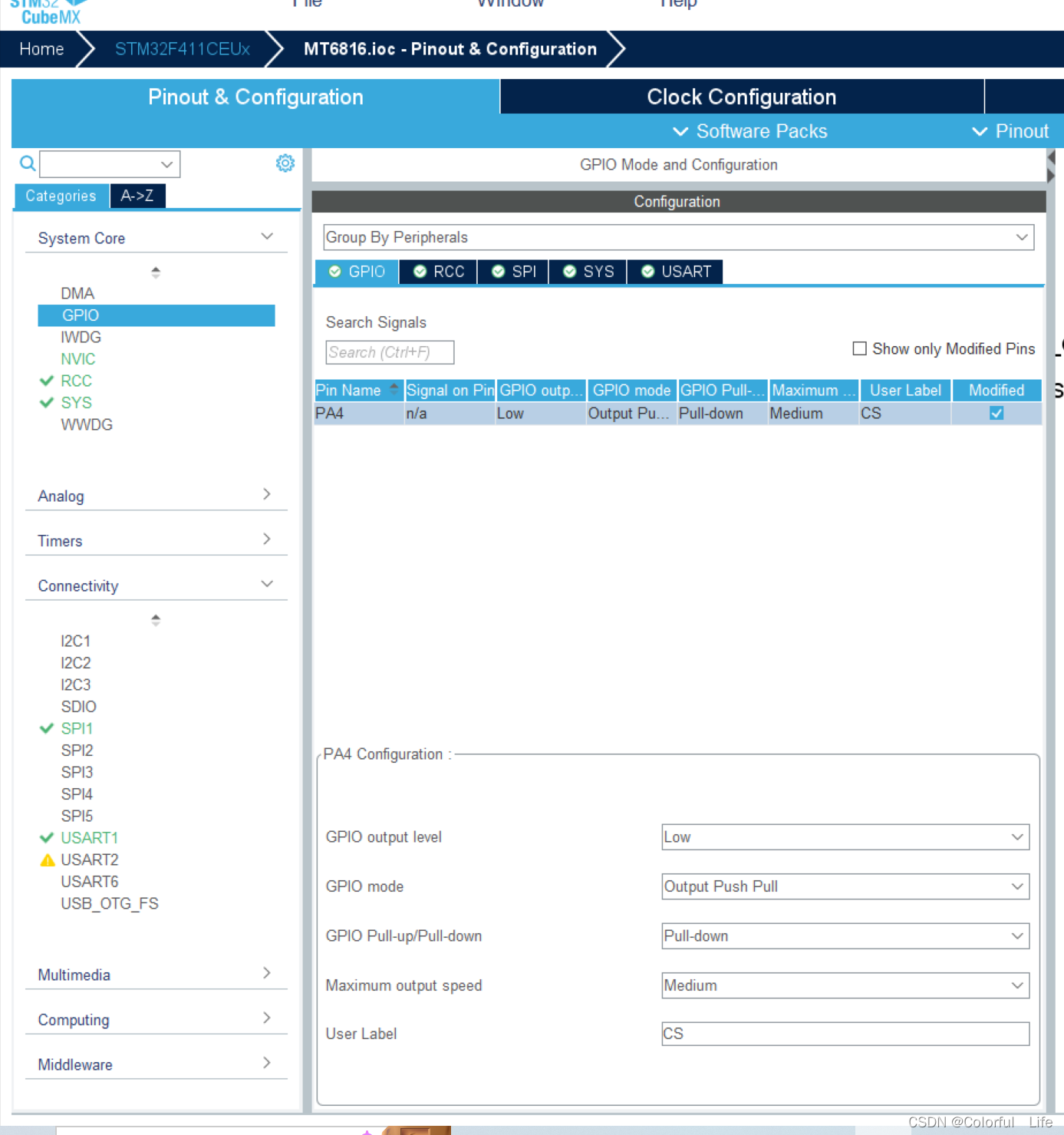Select the A->Z tab
The height and width of the screenshot is (1135, 1064).
(137, 196)
